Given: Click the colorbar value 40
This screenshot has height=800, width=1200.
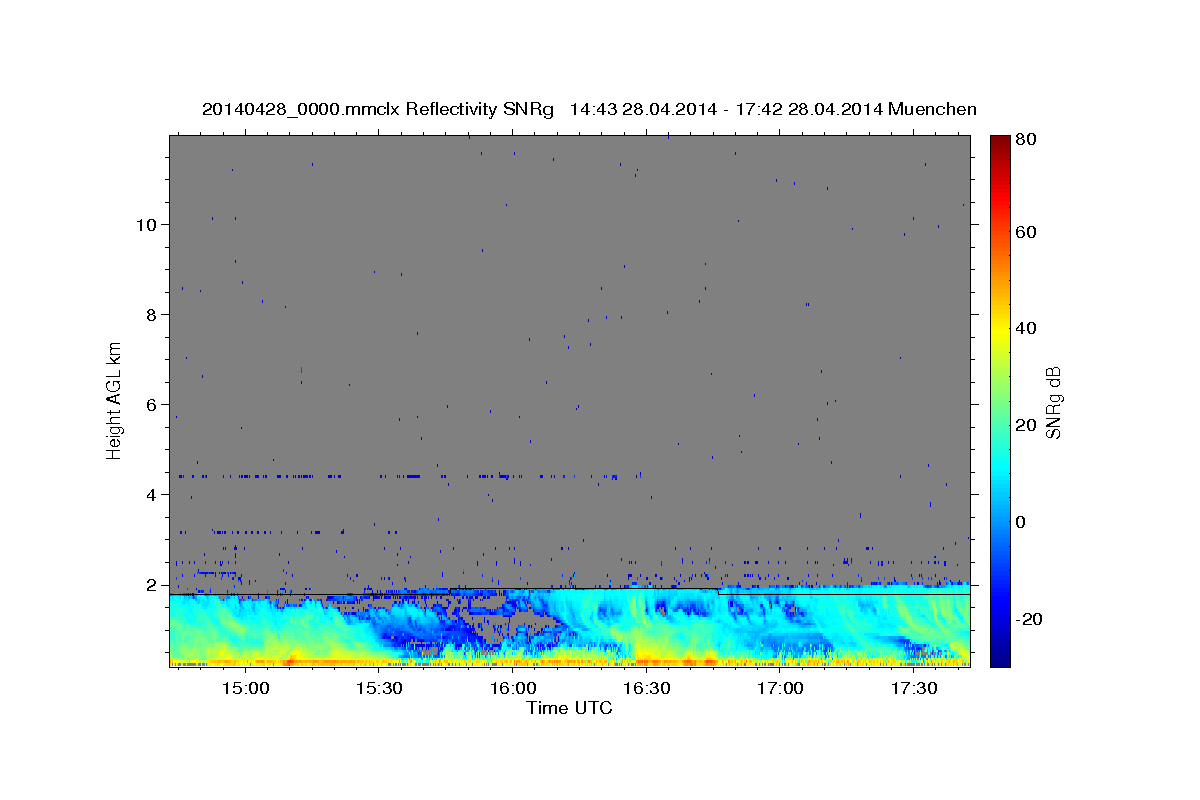Looking at the screenshot, I should pos(1025,328).
